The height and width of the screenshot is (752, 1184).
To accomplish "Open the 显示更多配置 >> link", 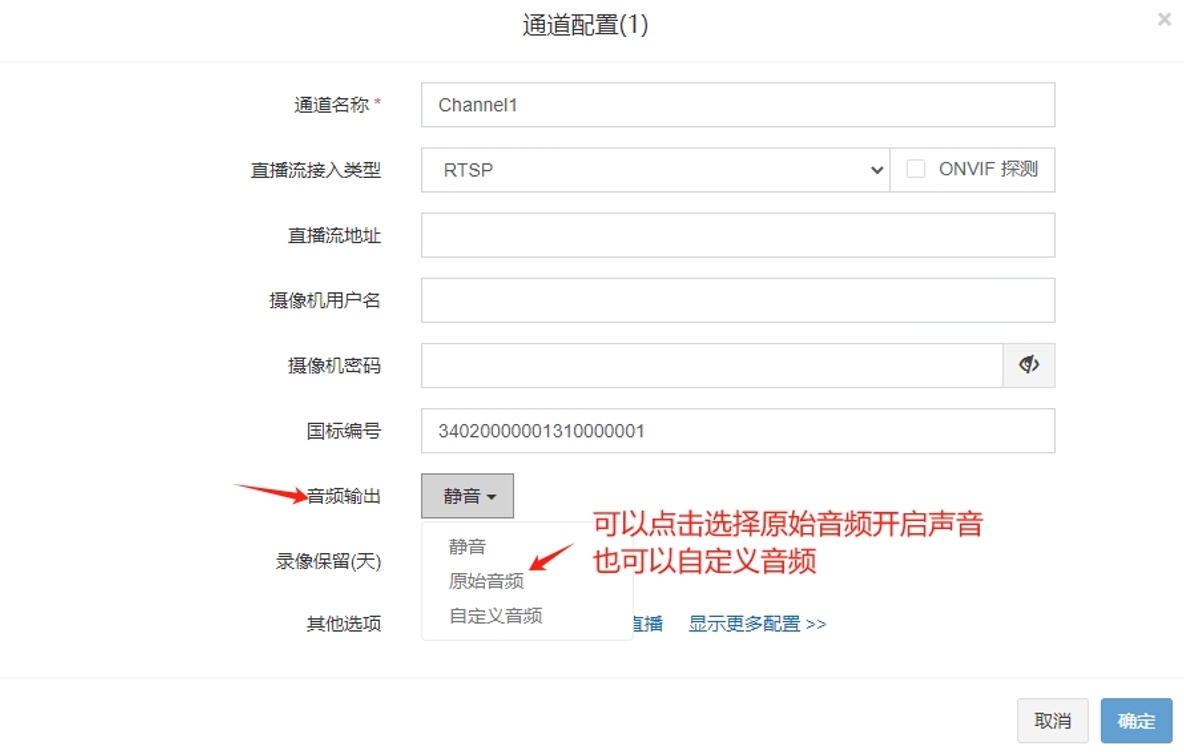I will click(757, 624).
